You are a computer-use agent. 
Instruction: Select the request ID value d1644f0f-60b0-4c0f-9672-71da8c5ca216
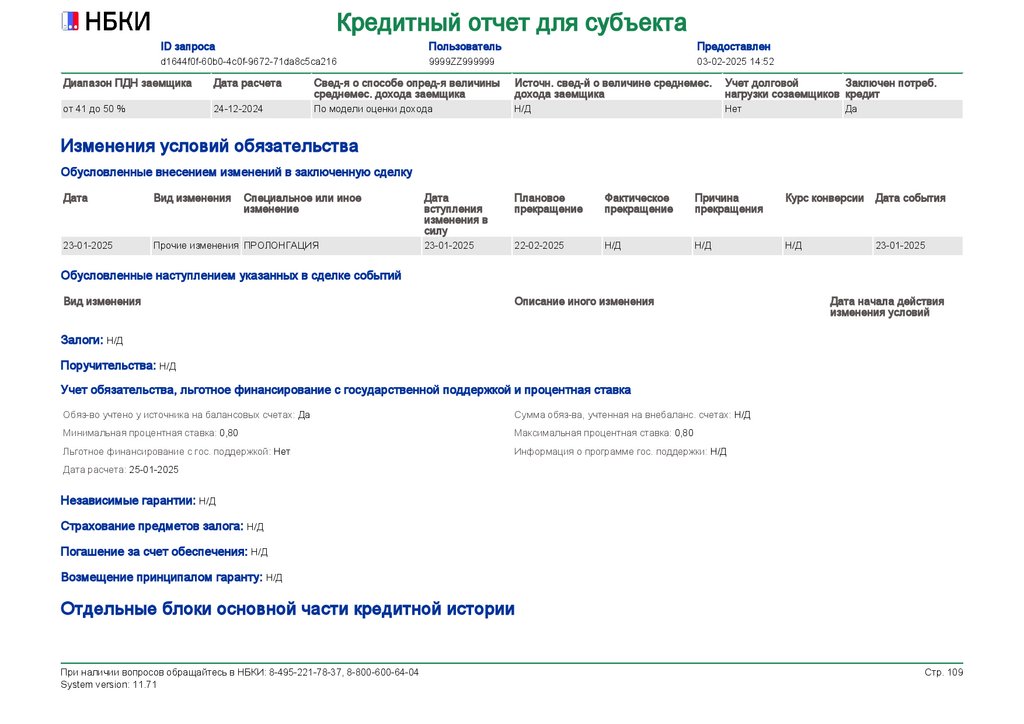(248, 61)
